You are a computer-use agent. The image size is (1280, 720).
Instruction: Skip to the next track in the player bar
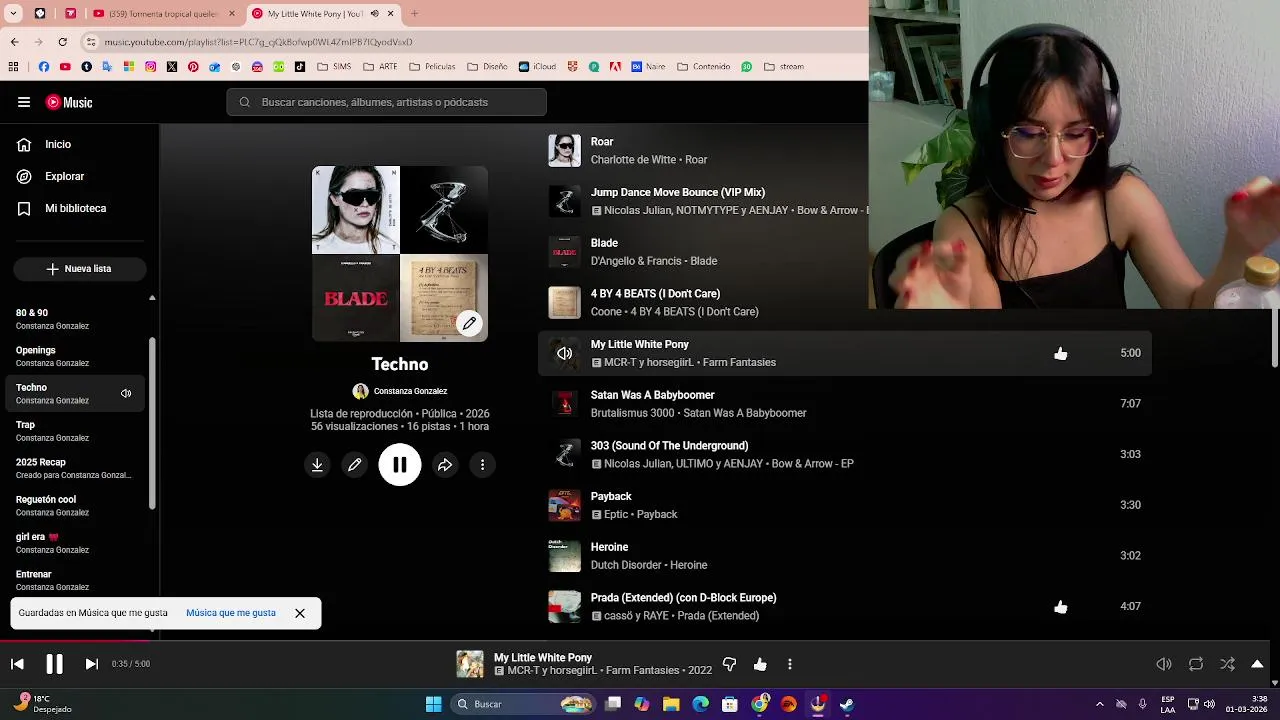point(91,664)
